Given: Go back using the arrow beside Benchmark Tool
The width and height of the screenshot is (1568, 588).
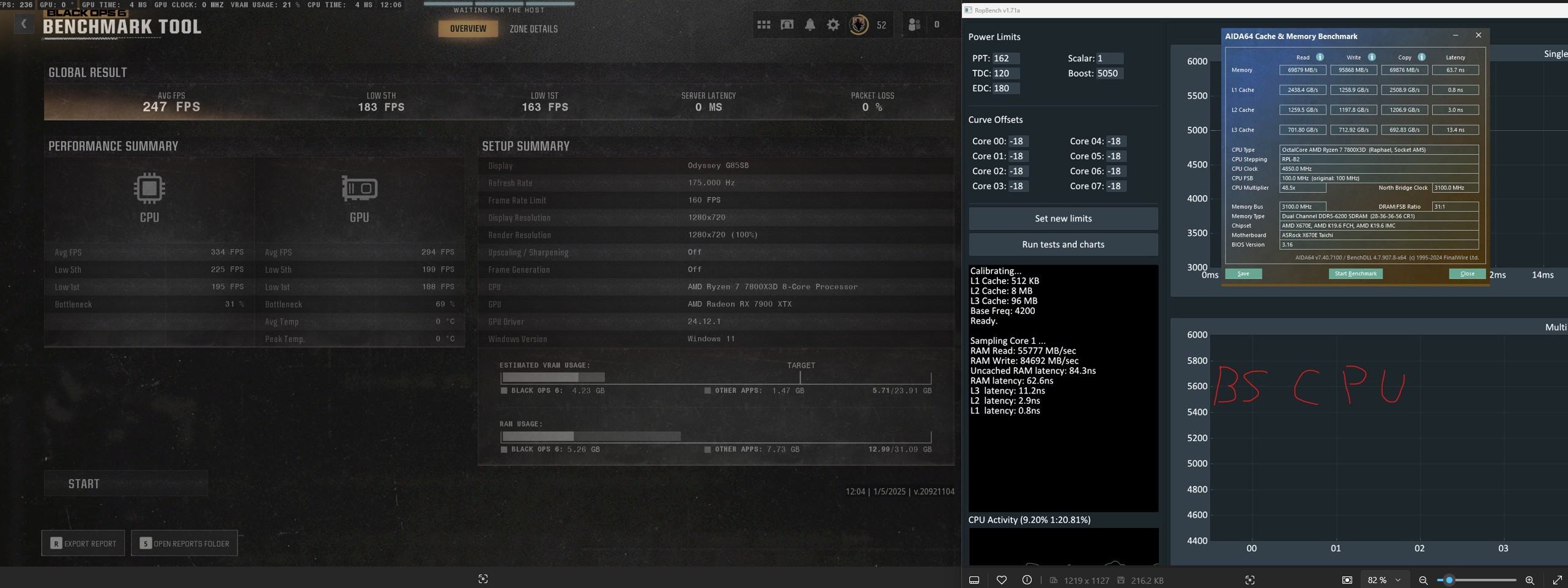Looking at the screenshot, I should tap(24, 24).
